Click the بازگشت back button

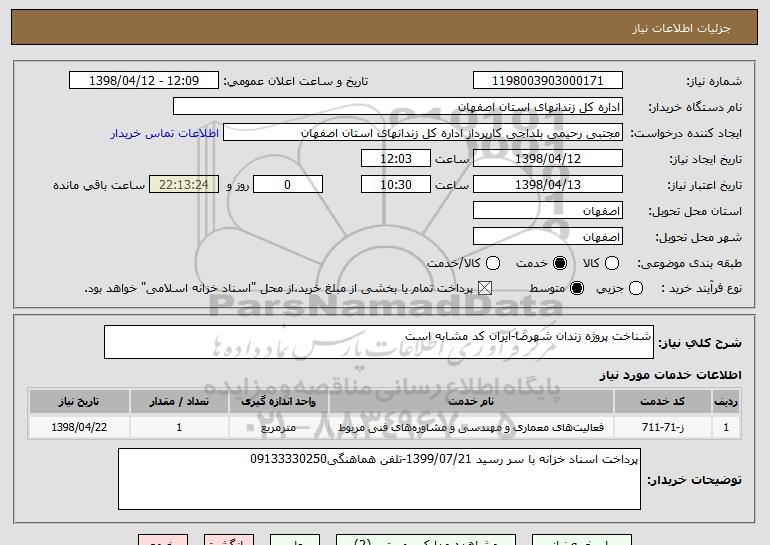click(229, 541)
